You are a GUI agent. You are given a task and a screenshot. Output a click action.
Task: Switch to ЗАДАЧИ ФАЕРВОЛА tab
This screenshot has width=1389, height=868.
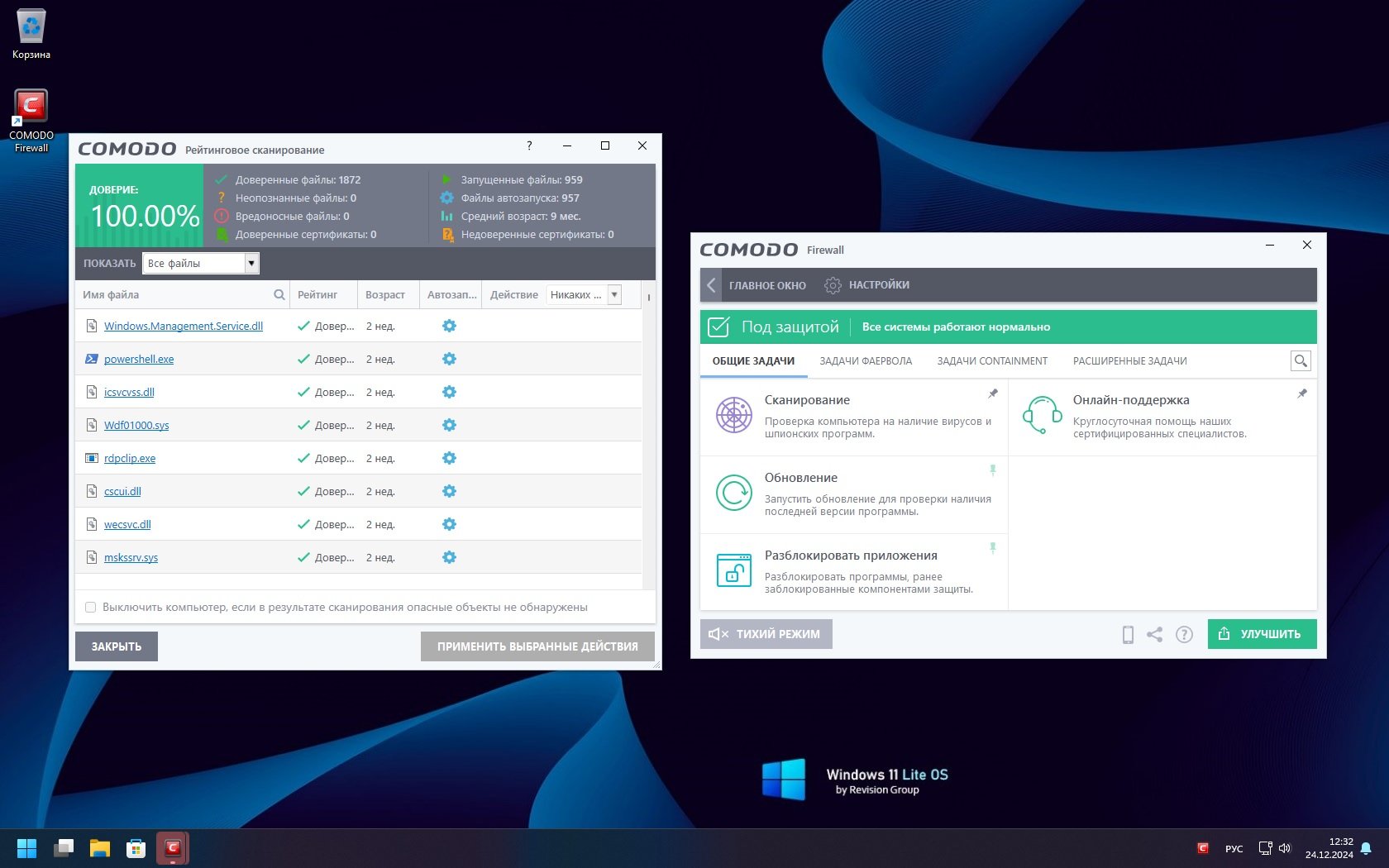(866, 361)
